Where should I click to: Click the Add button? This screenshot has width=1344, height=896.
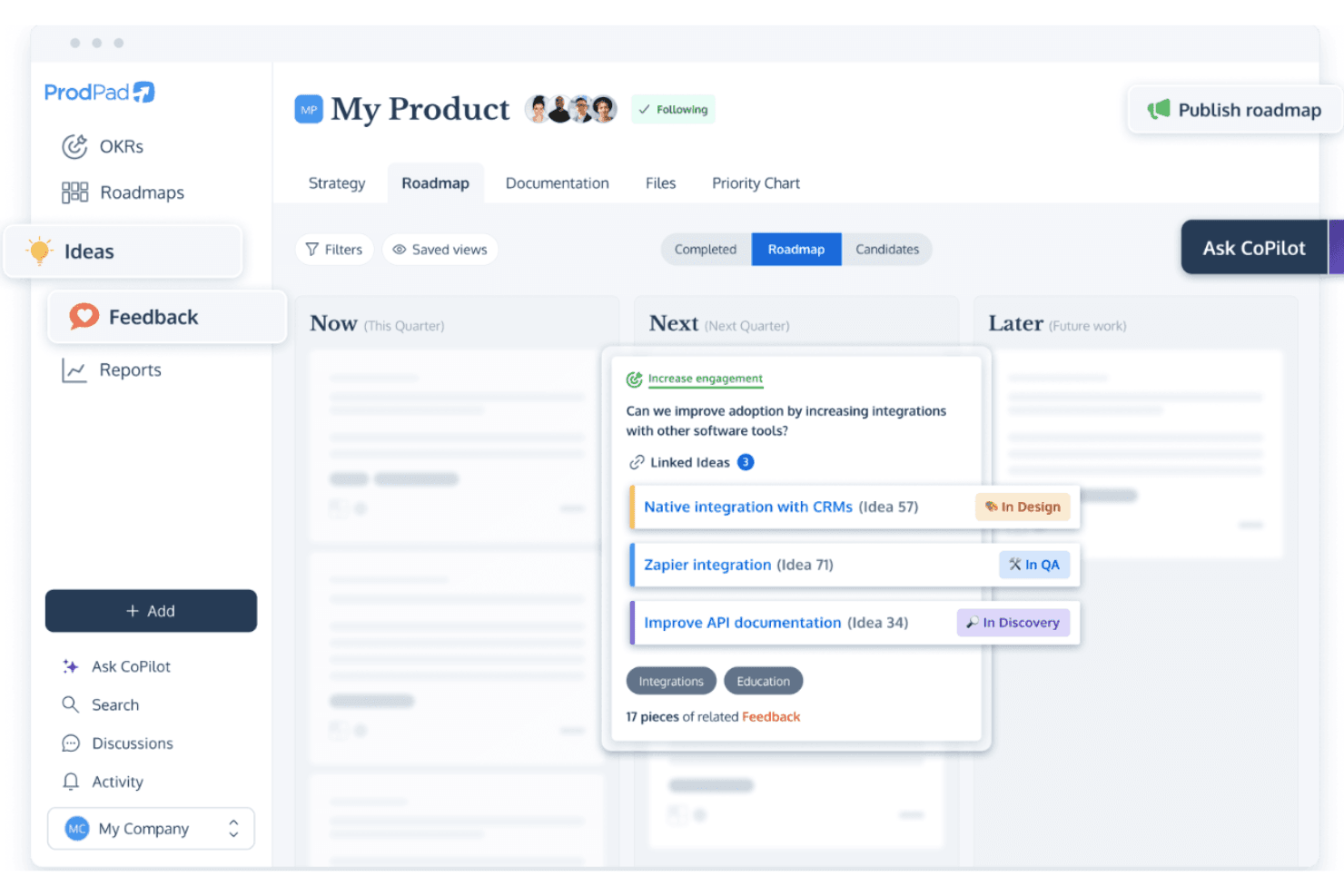click(151, 611)
